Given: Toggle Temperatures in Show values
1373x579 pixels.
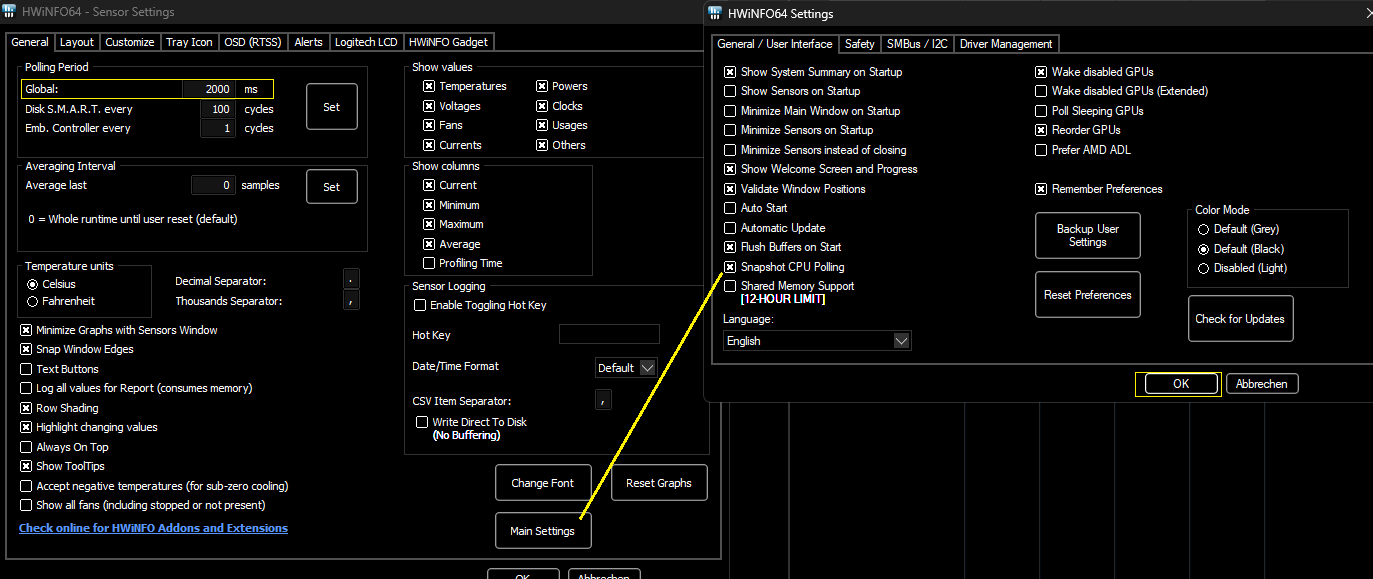Looking at the screenshot, I should coord(429,86).
